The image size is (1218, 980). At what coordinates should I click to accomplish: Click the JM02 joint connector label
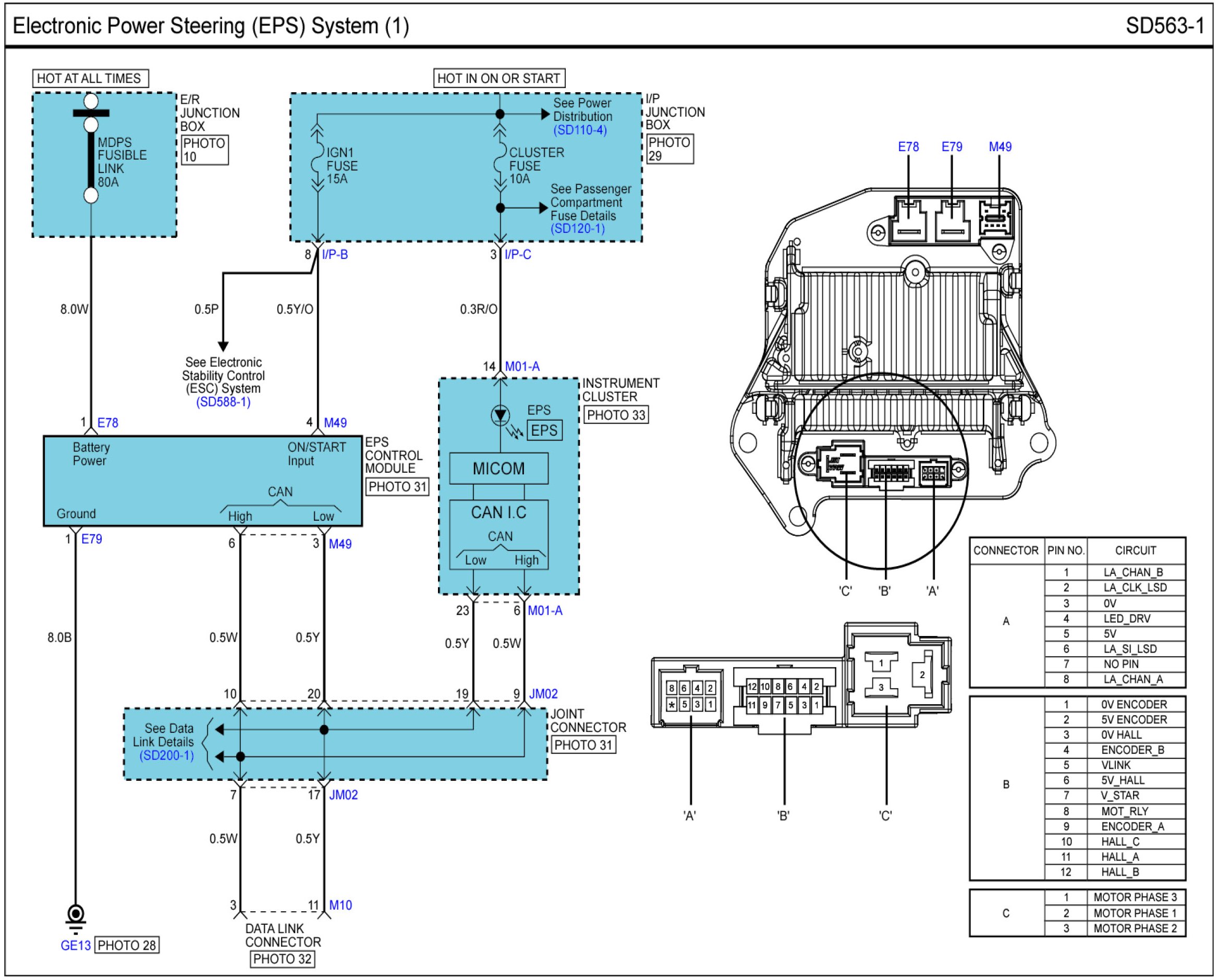(x=543, y=694)
